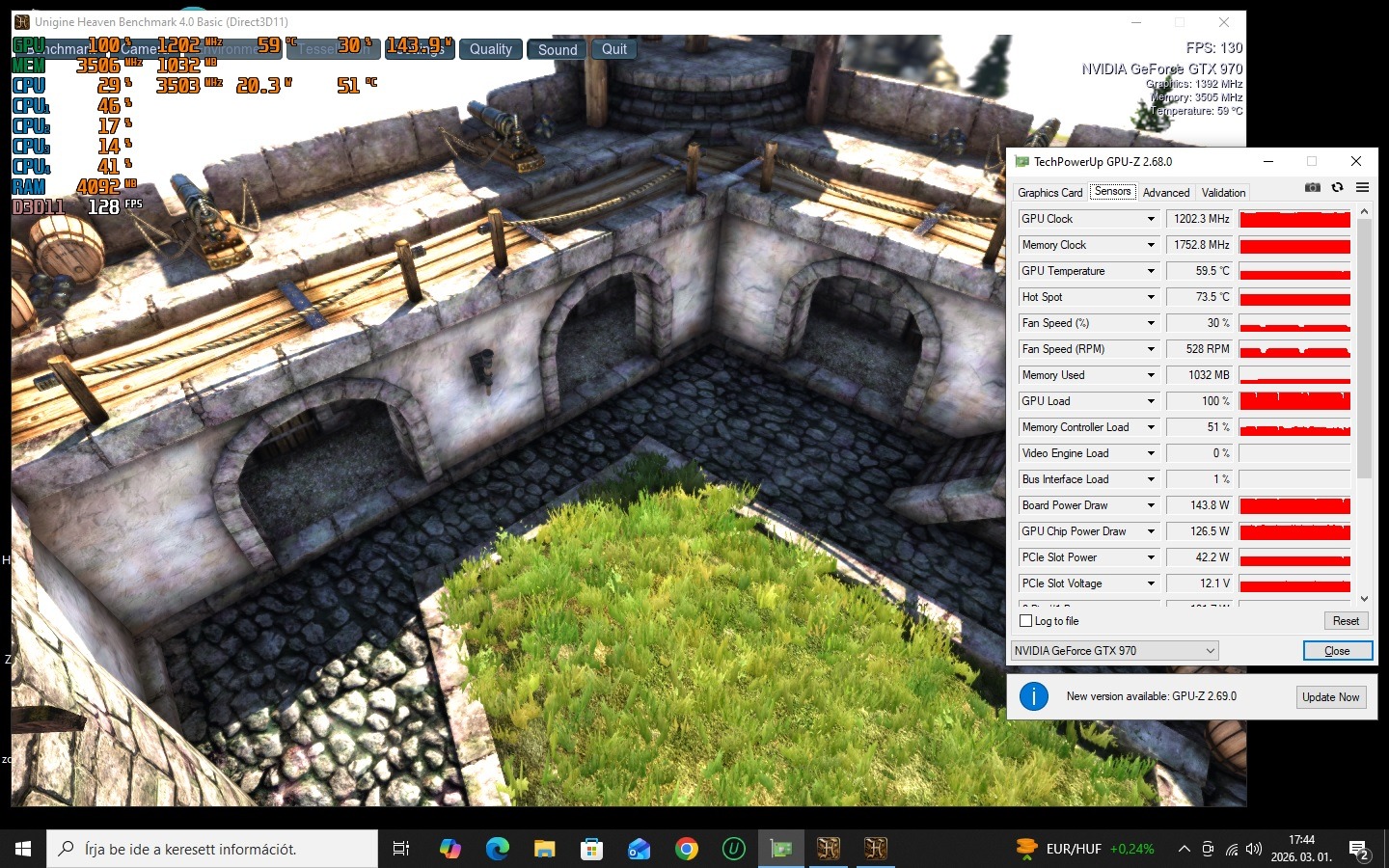Open Google Chrome from the taskbar

click(686, 849)
